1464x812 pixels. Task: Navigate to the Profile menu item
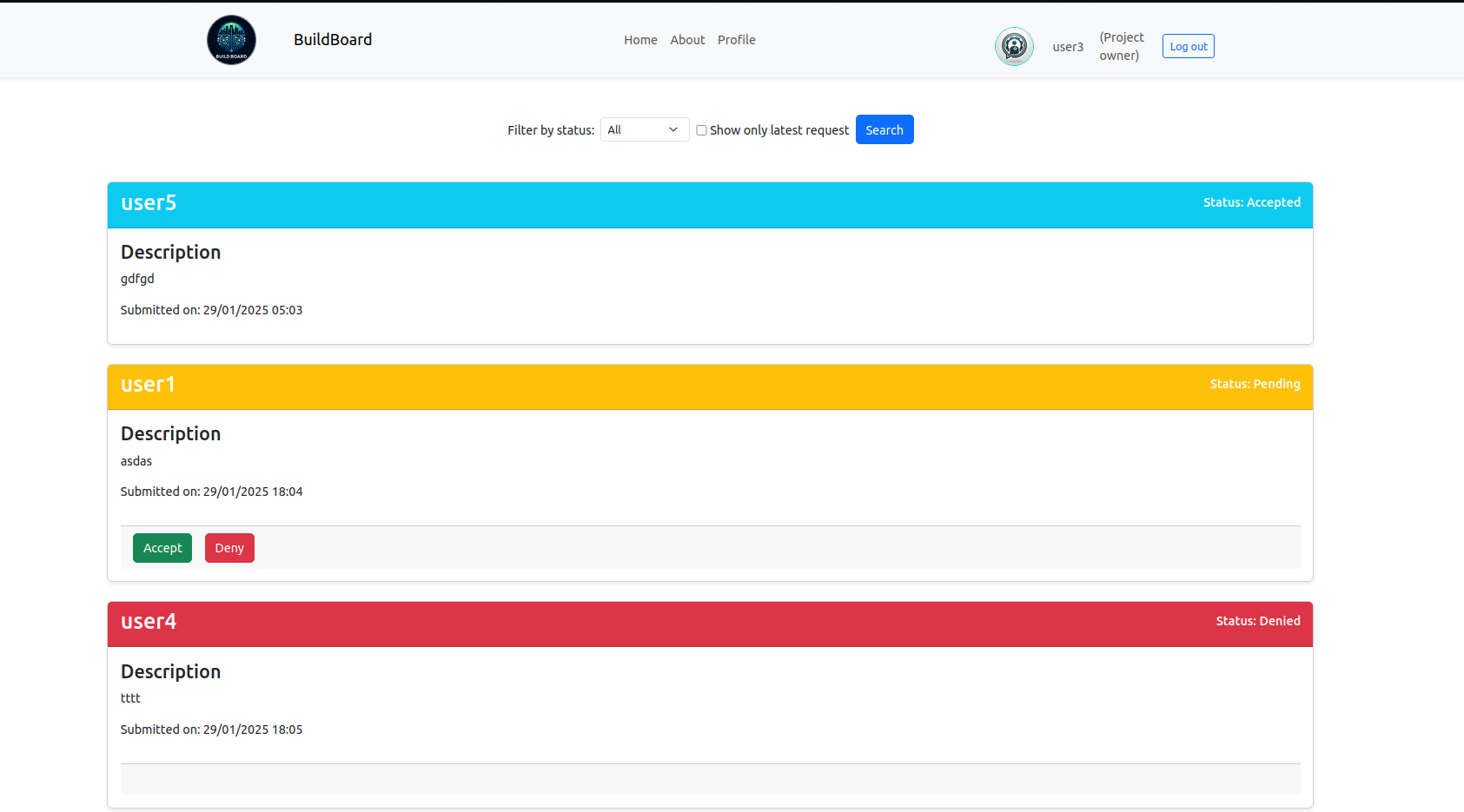(736, 40)
